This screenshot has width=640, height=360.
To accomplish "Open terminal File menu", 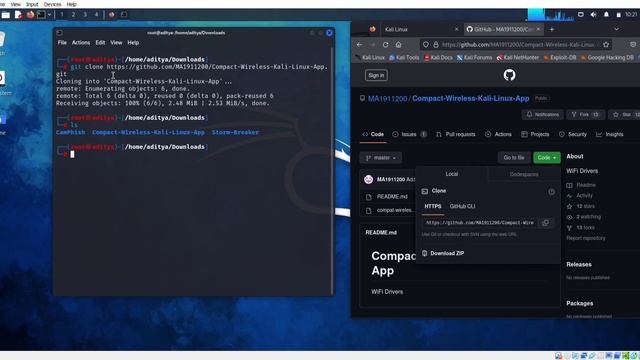I will pos(62,42).
